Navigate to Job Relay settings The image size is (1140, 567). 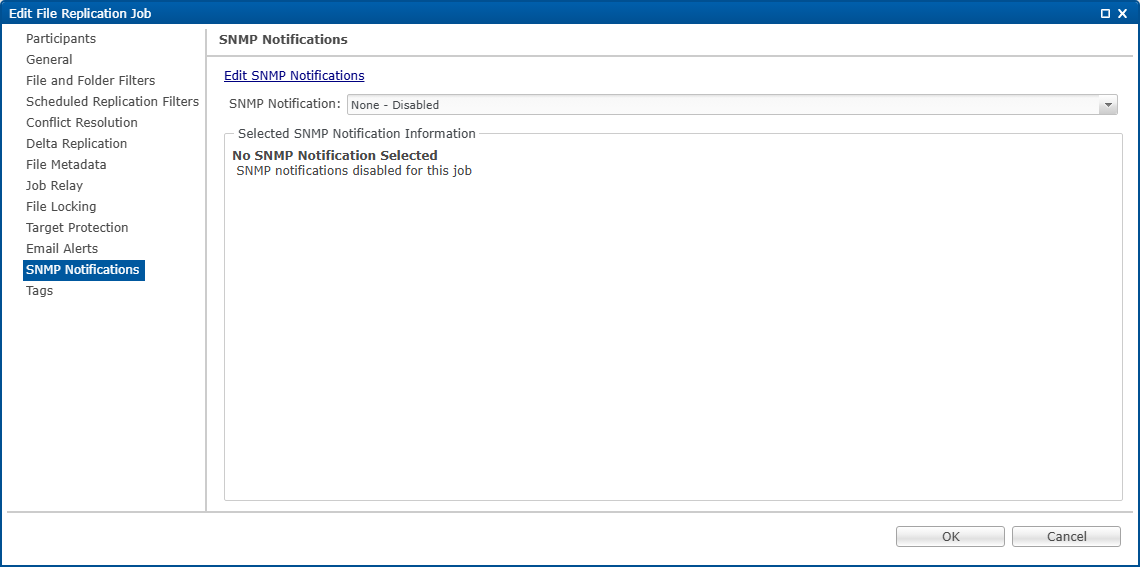click(x=54, y=186)
